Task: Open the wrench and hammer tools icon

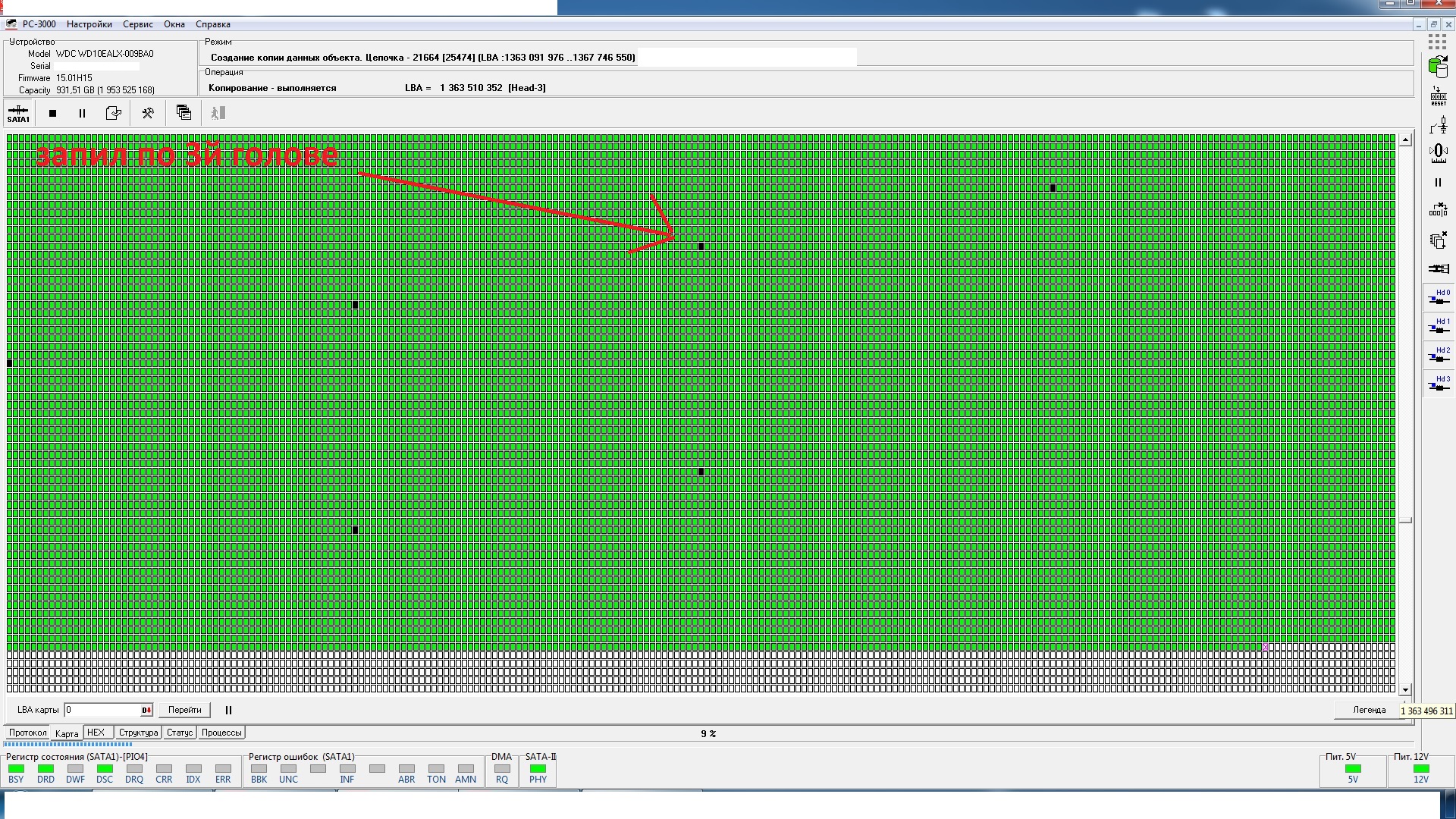Action: (x=148, y=114)
